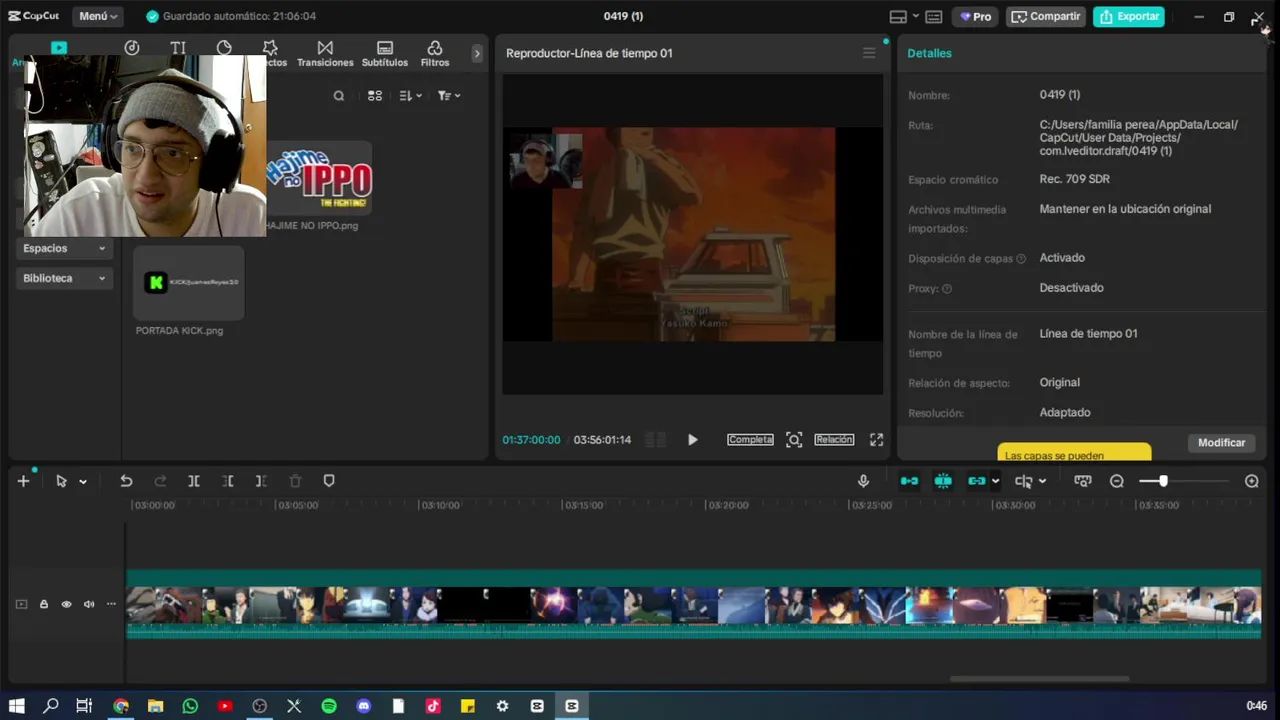Toggle preview axis split cursor icon
This screenshot has height=720, width=1280.
1024,481
